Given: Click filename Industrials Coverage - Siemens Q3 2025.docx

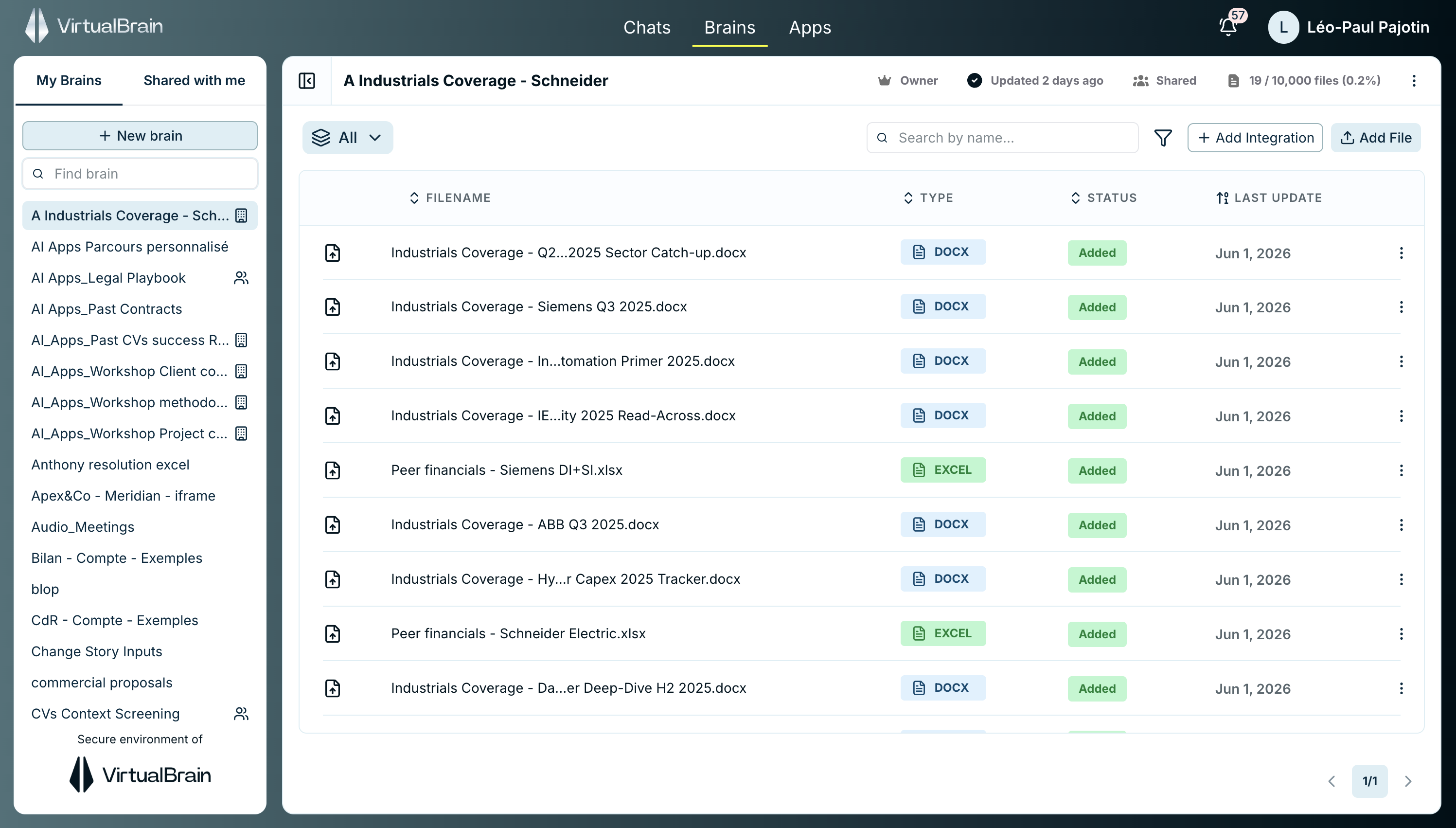Looking at the screenshot, I should point(539,307).
